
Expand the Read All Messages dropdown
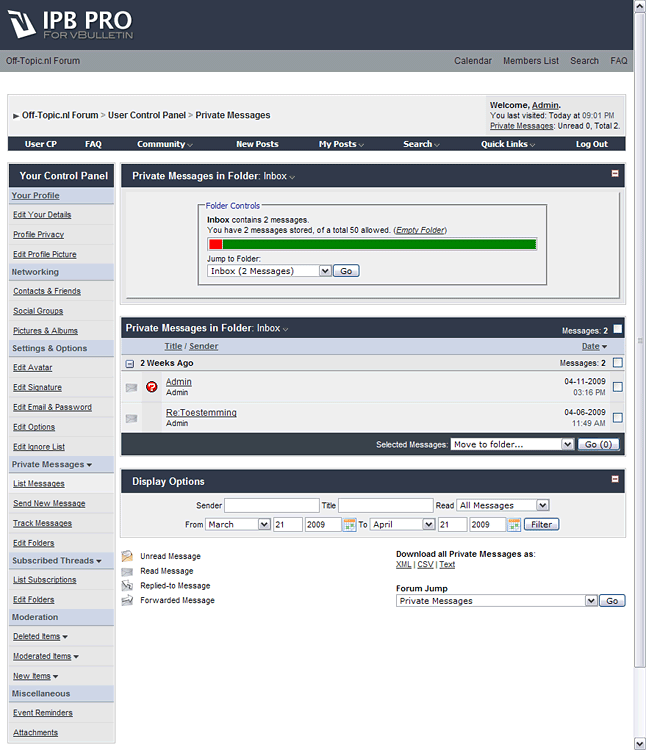pyautogui.click(x=503, y=506)
